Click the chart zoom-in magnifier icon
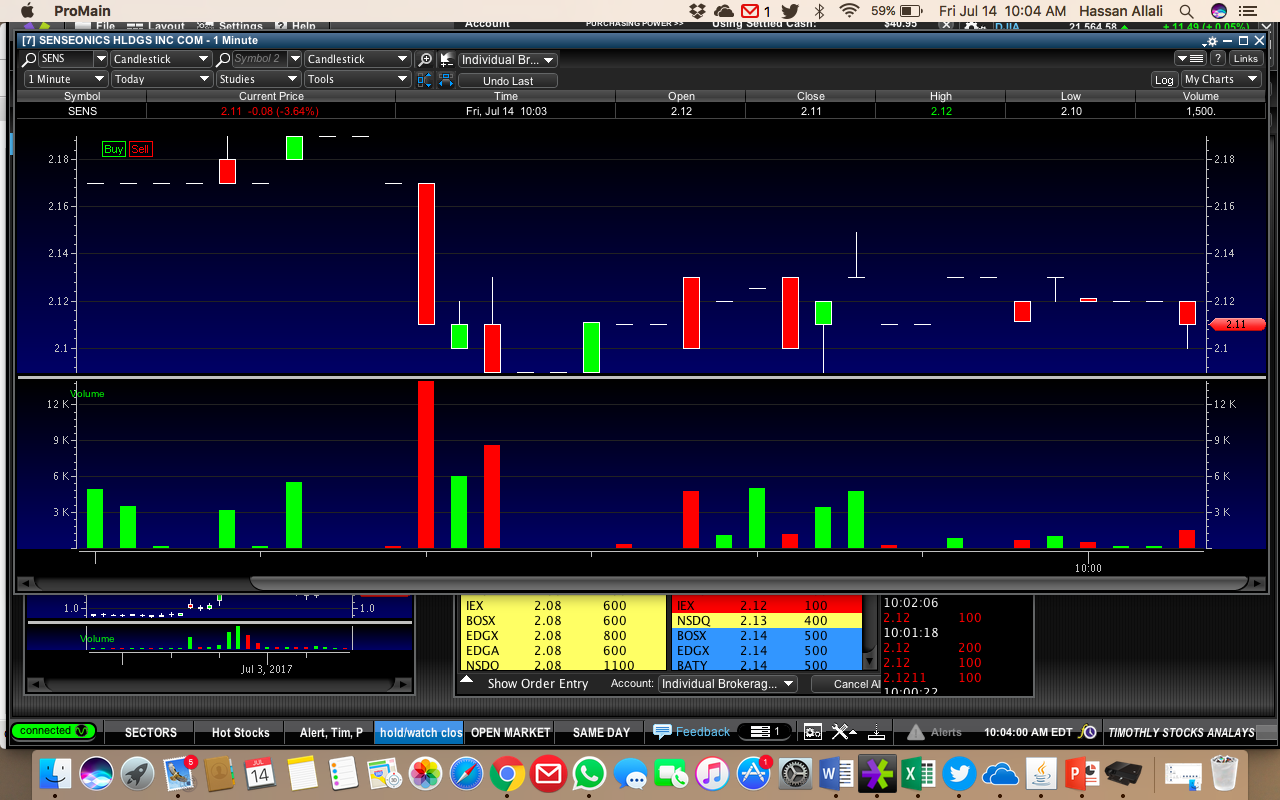The width and height of the screenshot is (1280, 800). [425, 60]
